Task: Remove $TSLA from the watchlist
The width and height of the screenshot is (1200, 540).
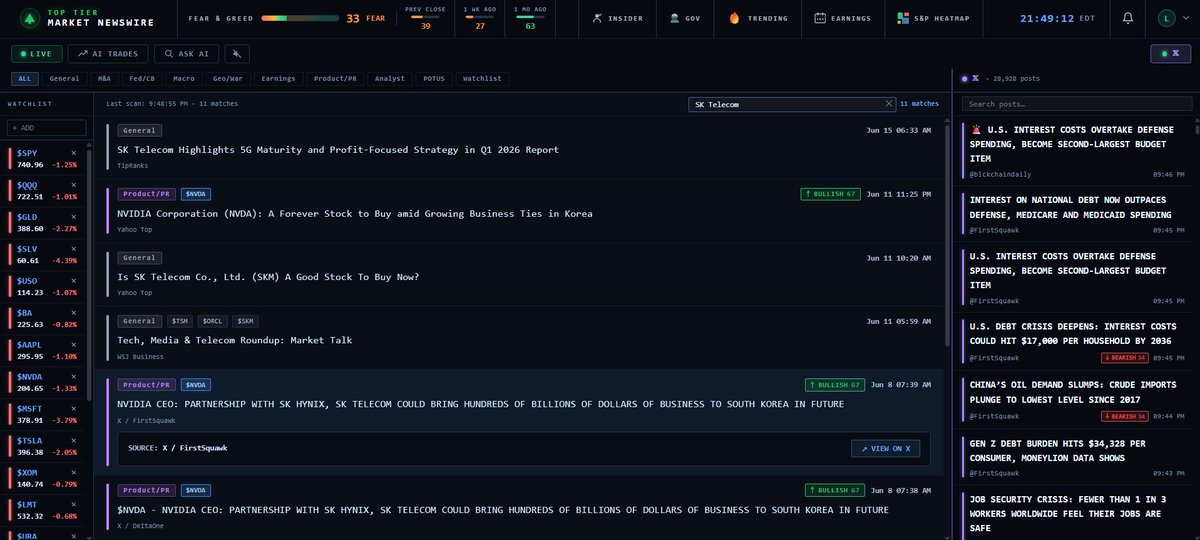Action: click(x=73, y=440)
